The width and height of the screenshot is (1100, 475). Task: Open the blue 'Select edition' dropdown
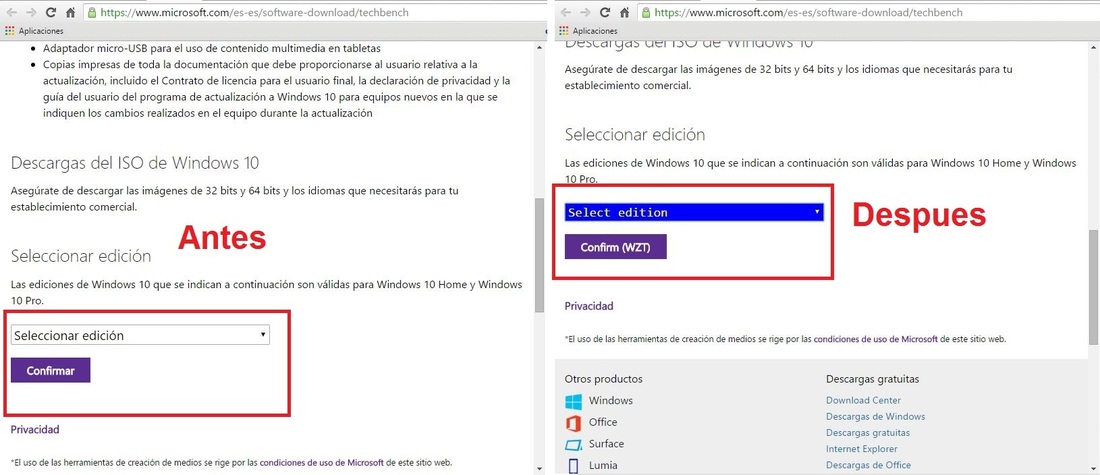click(x=694, y=213)
